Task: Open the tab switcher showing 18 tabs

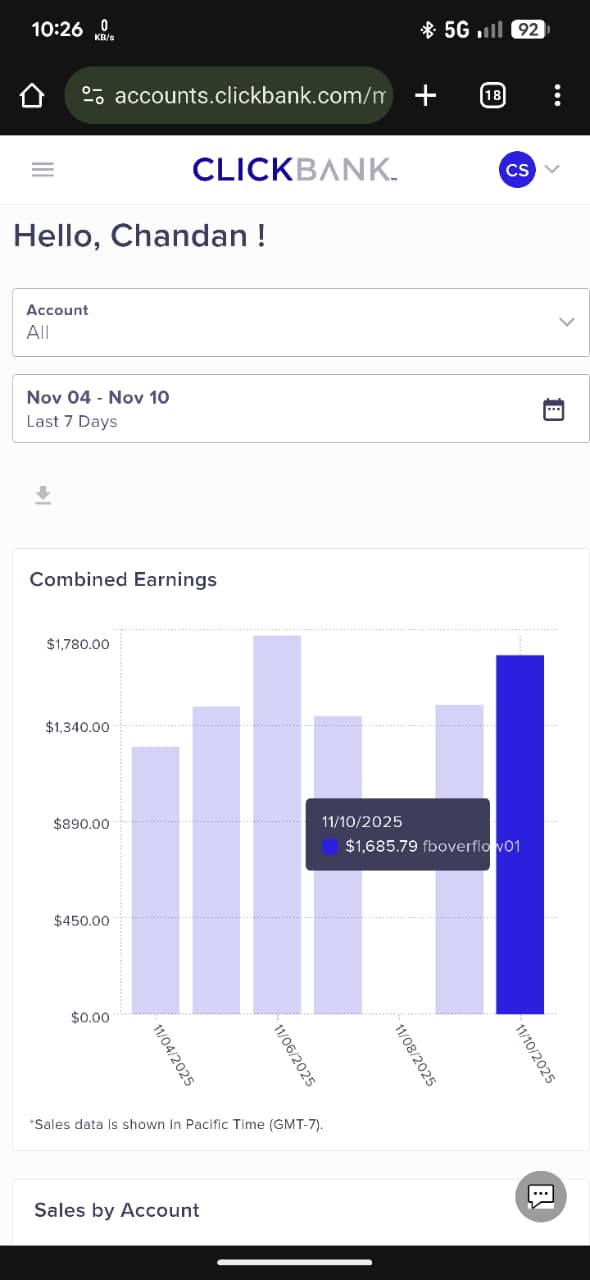Action: pos(492,95)
